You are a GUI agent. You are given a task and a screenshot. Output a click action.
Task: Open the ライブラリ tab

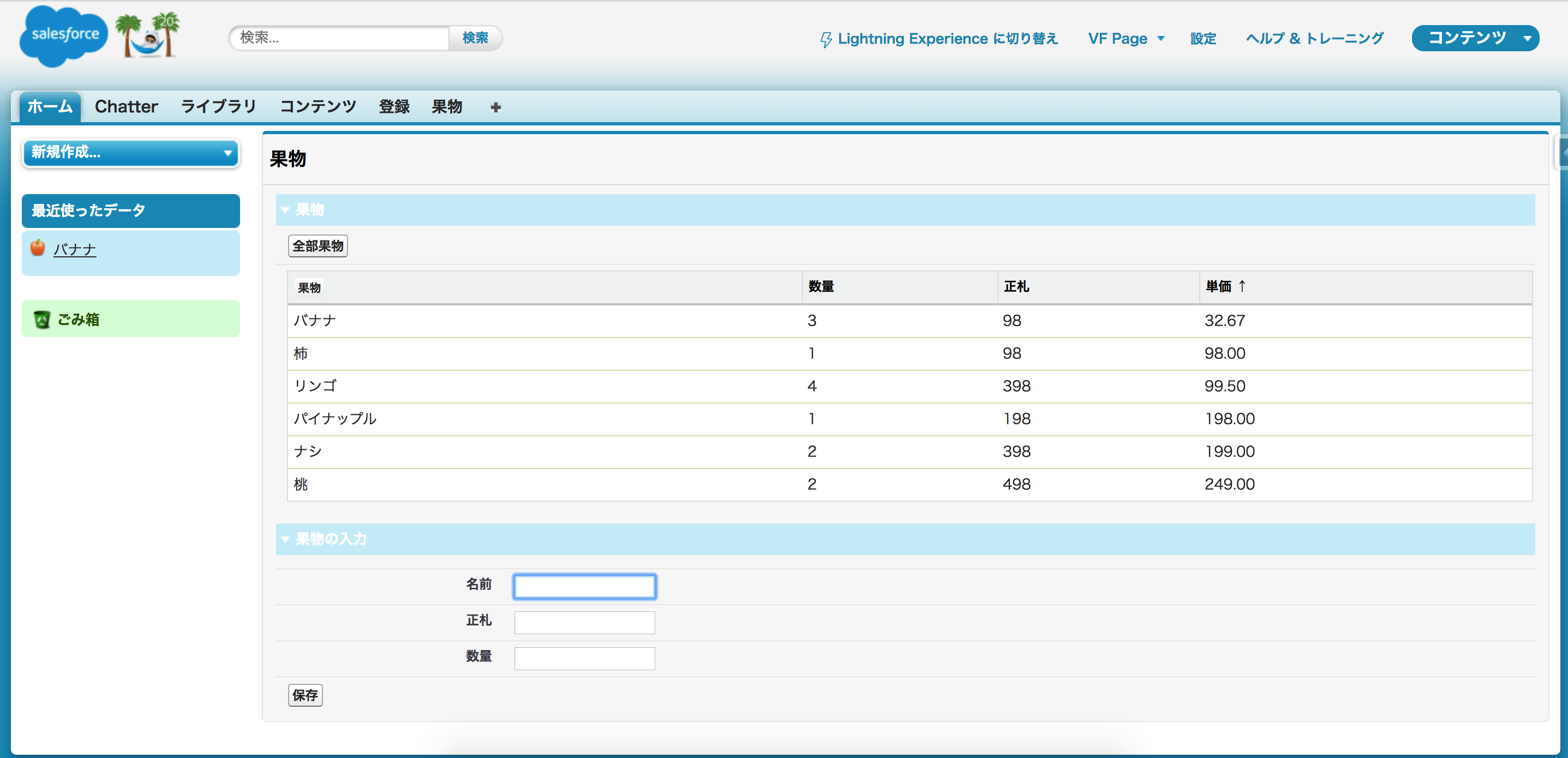point(219,106)
